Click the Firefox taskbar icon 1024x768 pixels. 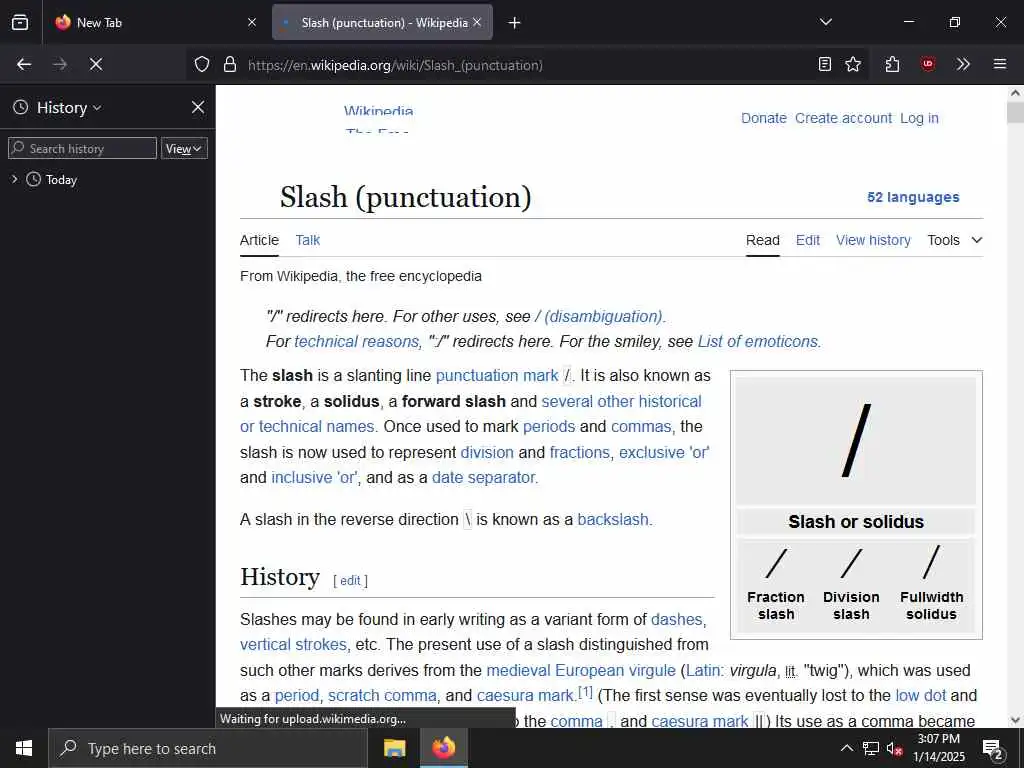443,748
